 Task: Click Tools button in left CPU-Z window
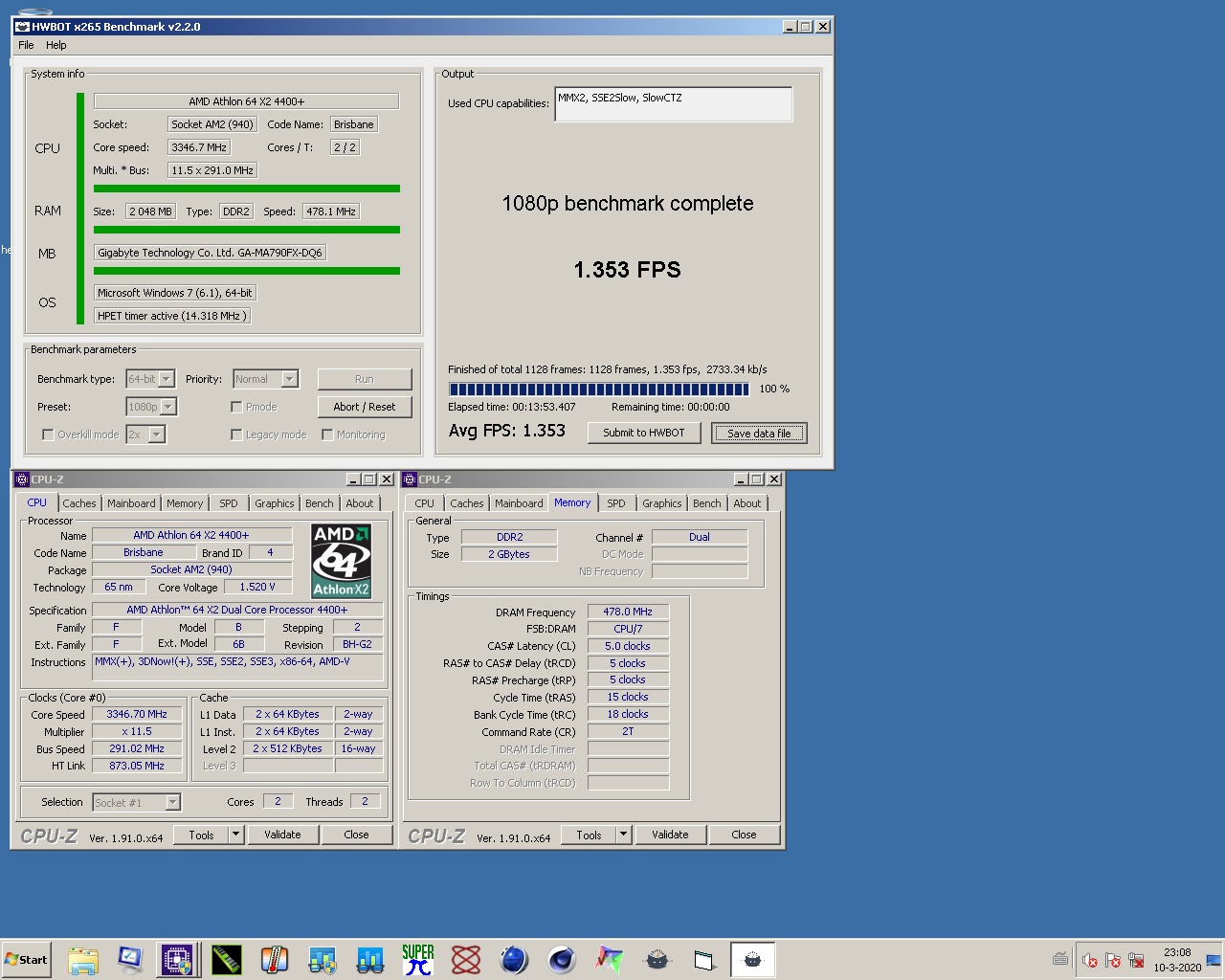pyautogui.click(x=202, y=835)
